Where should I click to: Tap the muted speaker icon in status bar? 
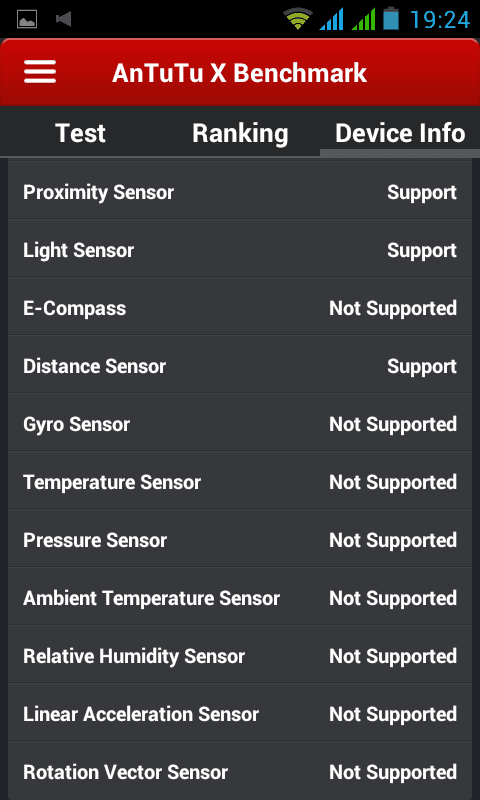click(x=63, y=19)
